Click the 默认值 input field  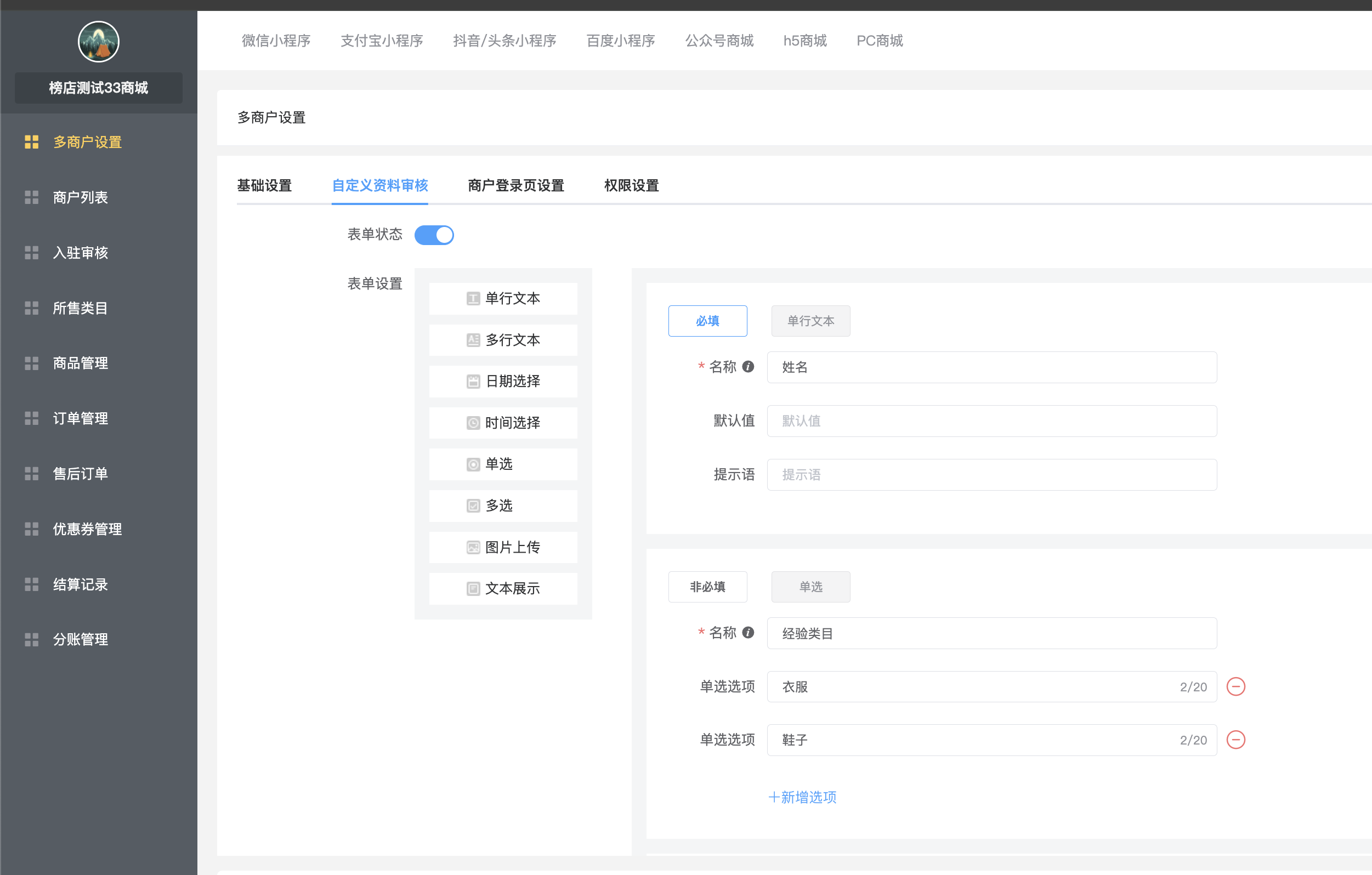tap(991, 421)
